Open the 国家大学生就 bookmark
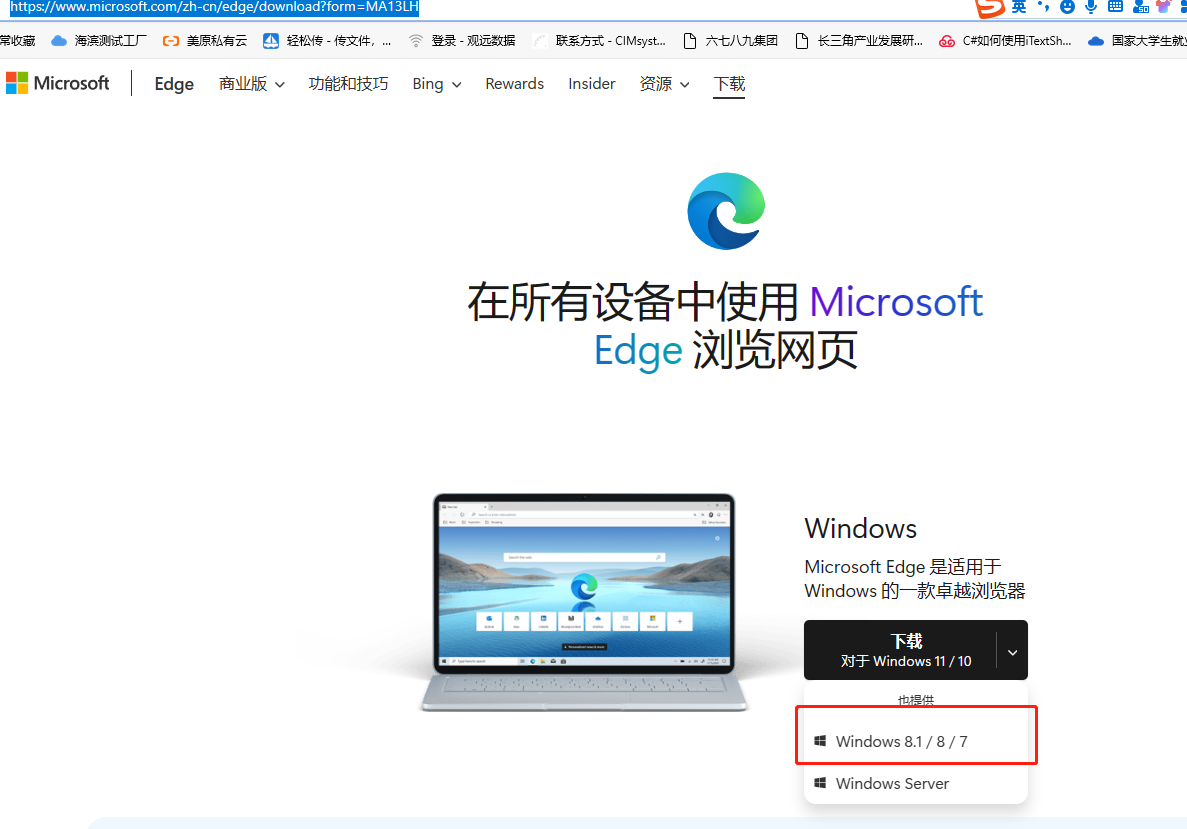The width and height of the screenshot is (1187, 829). coord(1137,41)
